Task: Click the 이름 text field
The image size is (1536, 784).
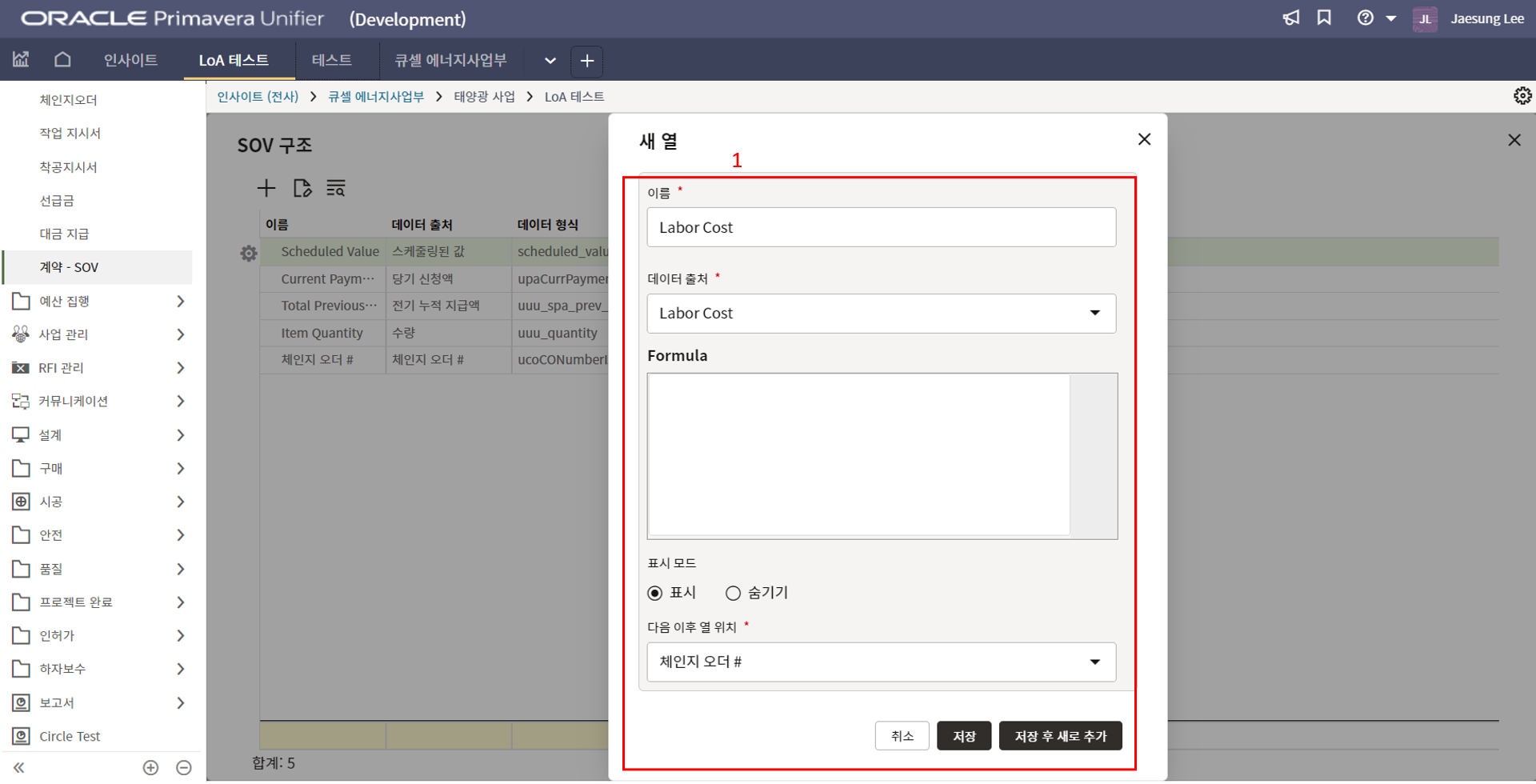Action: point(881,228)
